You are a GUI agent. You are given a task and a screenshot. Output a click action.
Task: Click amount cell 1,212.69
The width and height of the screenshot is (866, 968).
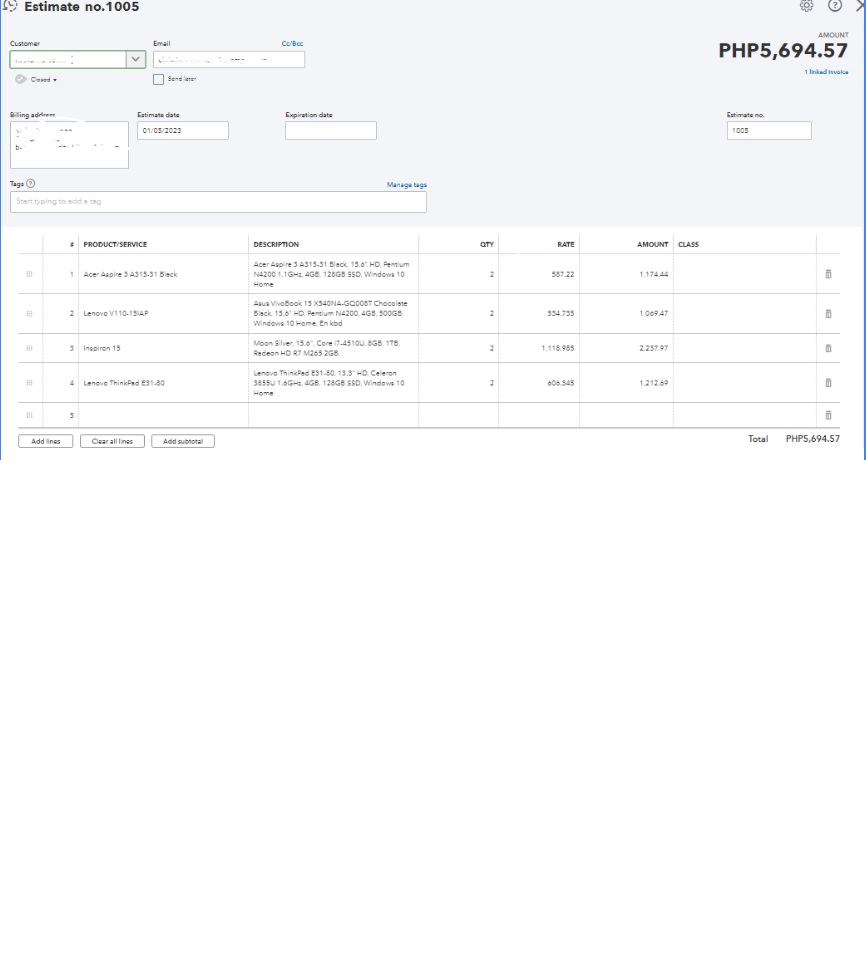[x=626, y=383]
